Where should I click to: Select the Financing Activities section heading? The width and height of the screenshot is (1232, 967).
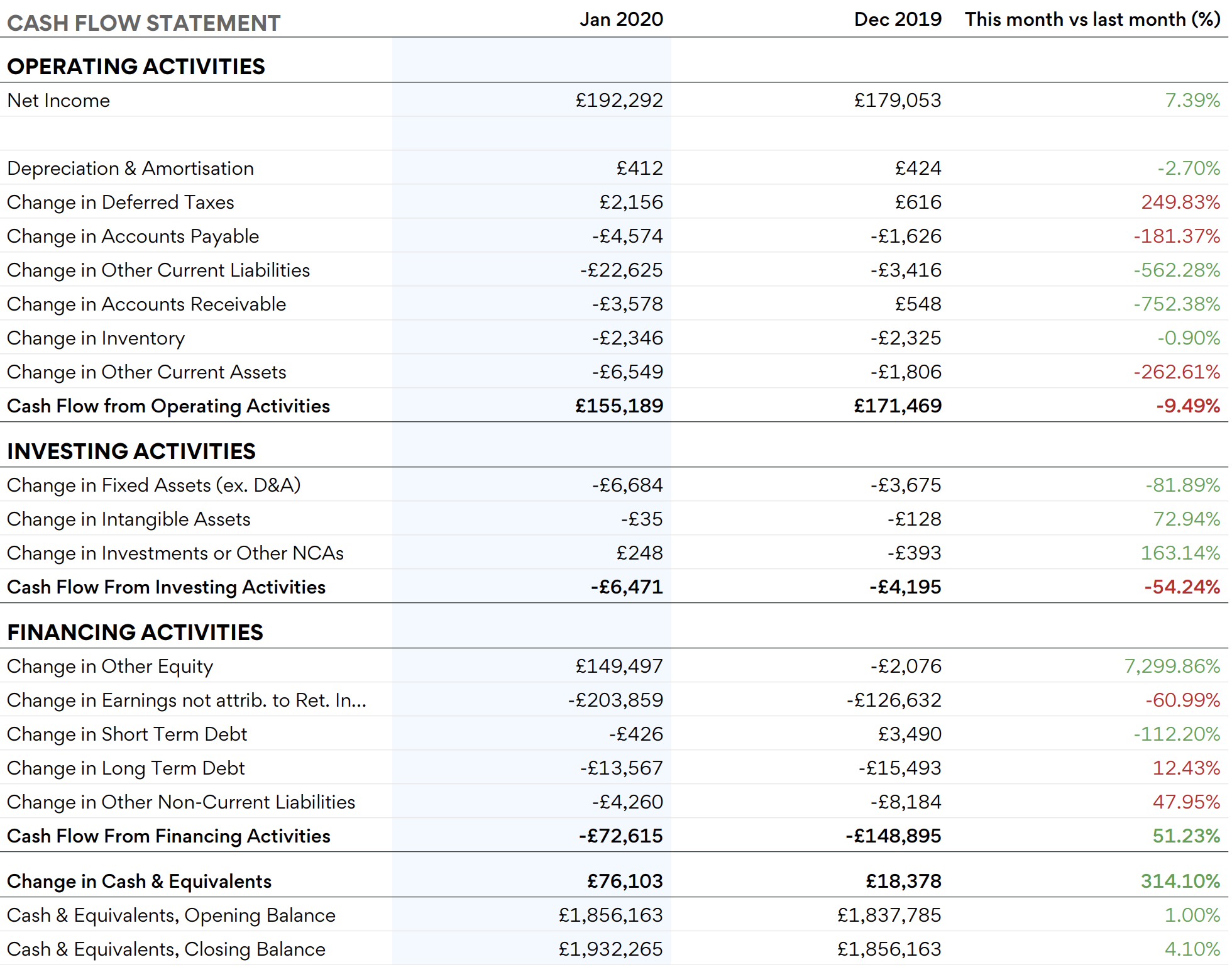(135, 633)
